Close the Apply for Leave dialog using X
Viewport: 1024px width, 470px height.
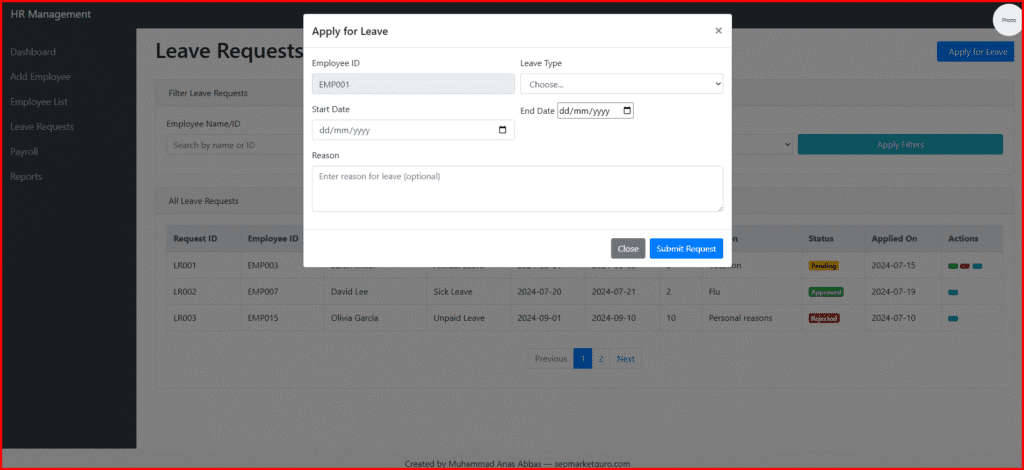pyautogui.click(x=718, y=31)
